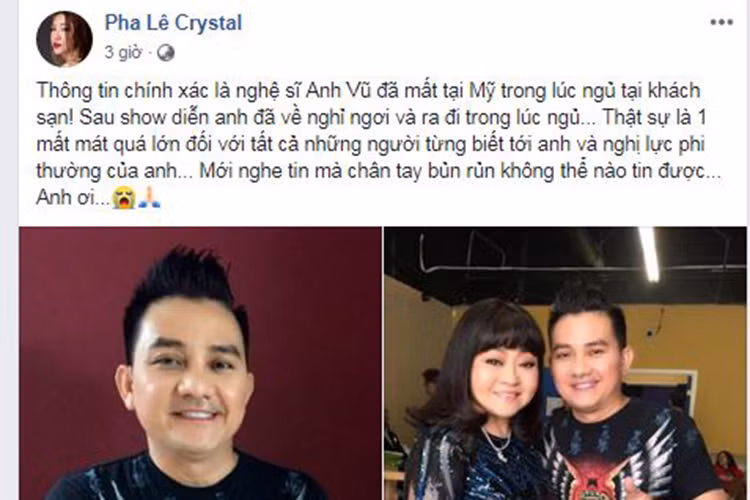Viewport: 750px width, 500px height.
Task: Open the Pha Lê Crystal profile link
Action: [x=173, y=22]
